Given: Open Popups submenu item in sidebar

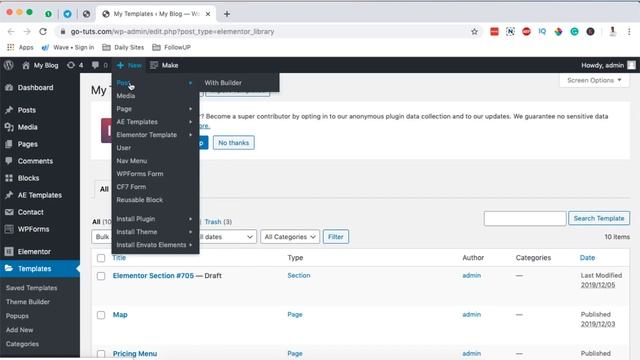Looking at the screenshot, I should pos(17,316).
